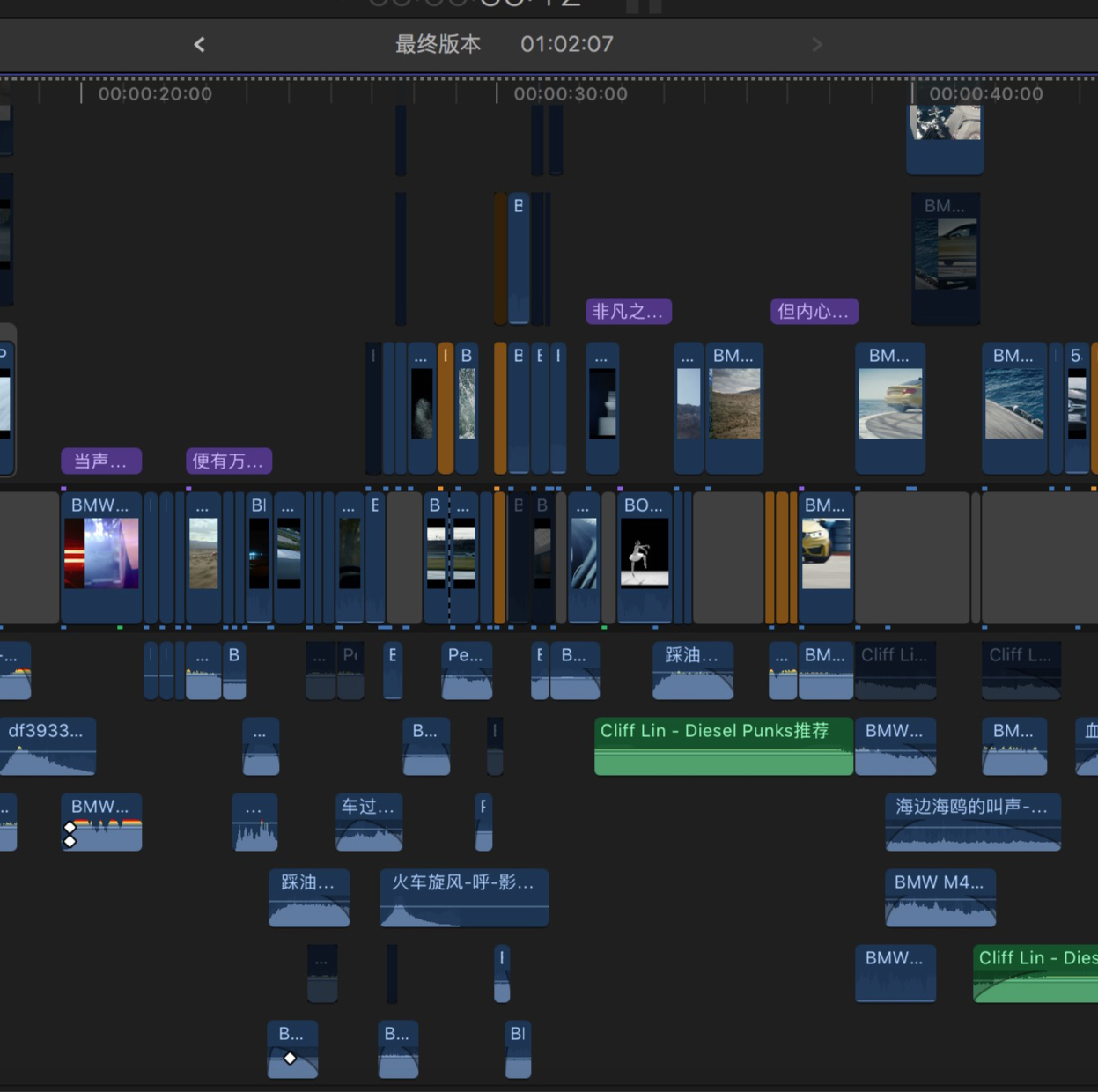The width and height of the screenshot is (1098, 1092).
Task: Select the 海边海鸥的叫声 audio clip
Action: (973, 823)
